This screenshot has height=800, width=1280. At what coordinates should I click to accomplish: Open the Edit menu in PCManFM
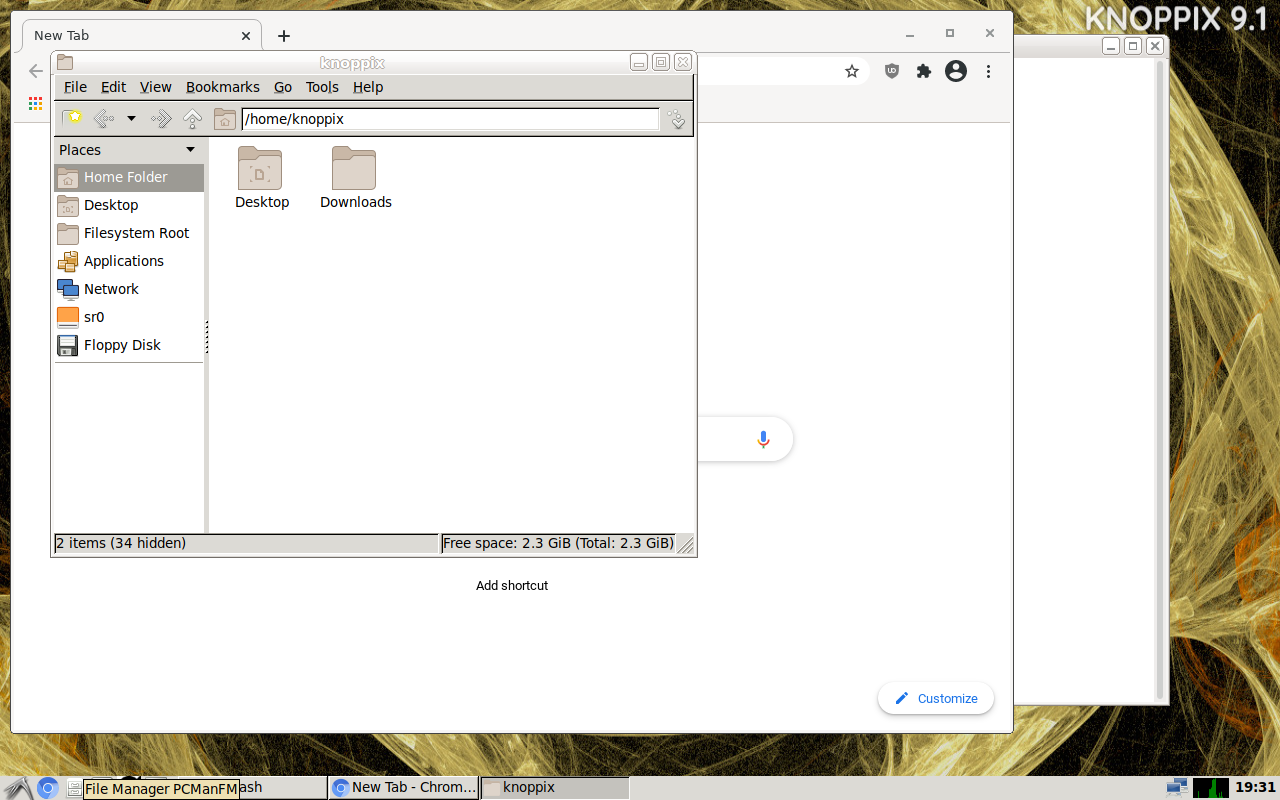point(113,87)
